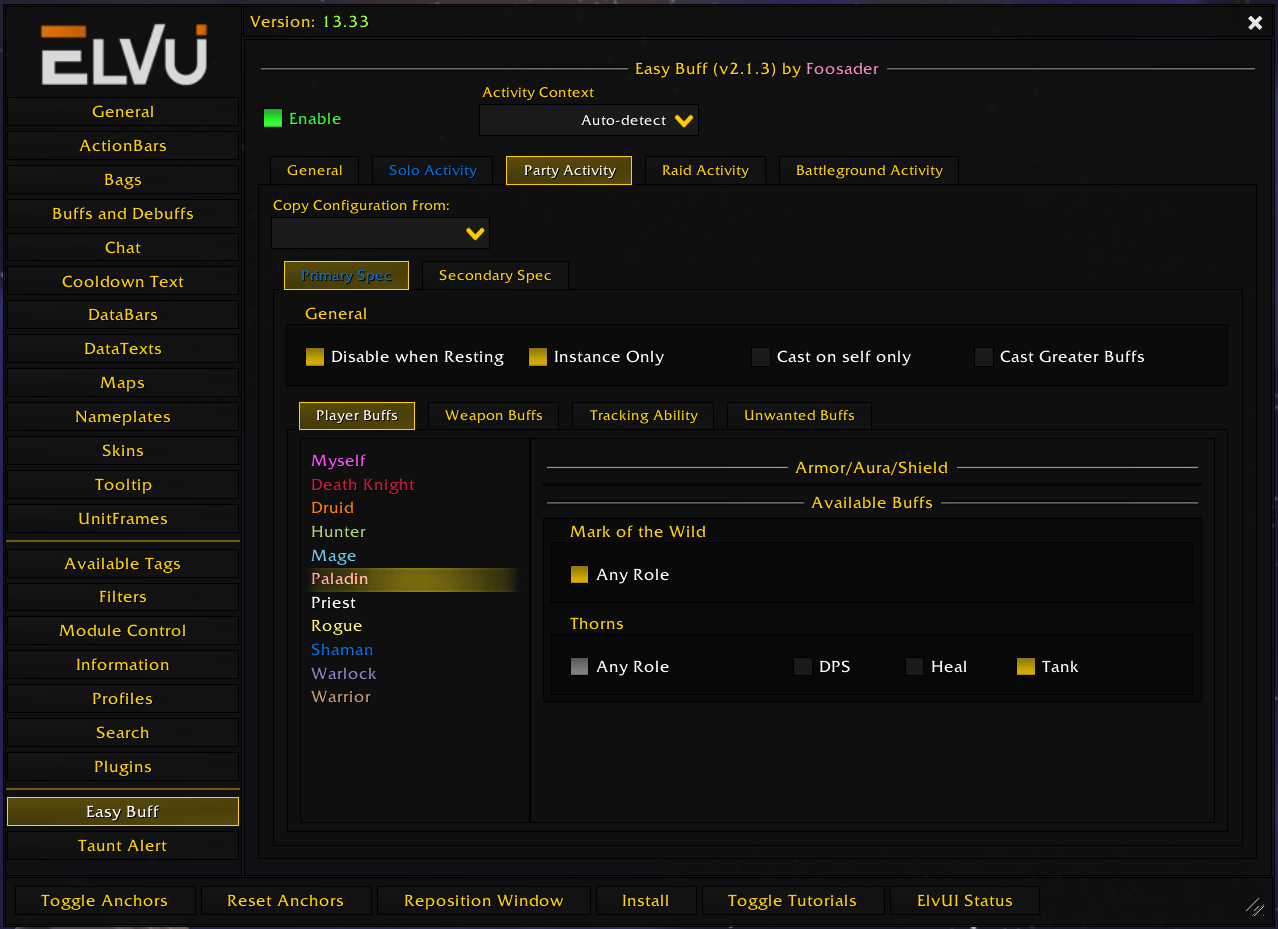Open ActionBars settings

coord(123,146)
